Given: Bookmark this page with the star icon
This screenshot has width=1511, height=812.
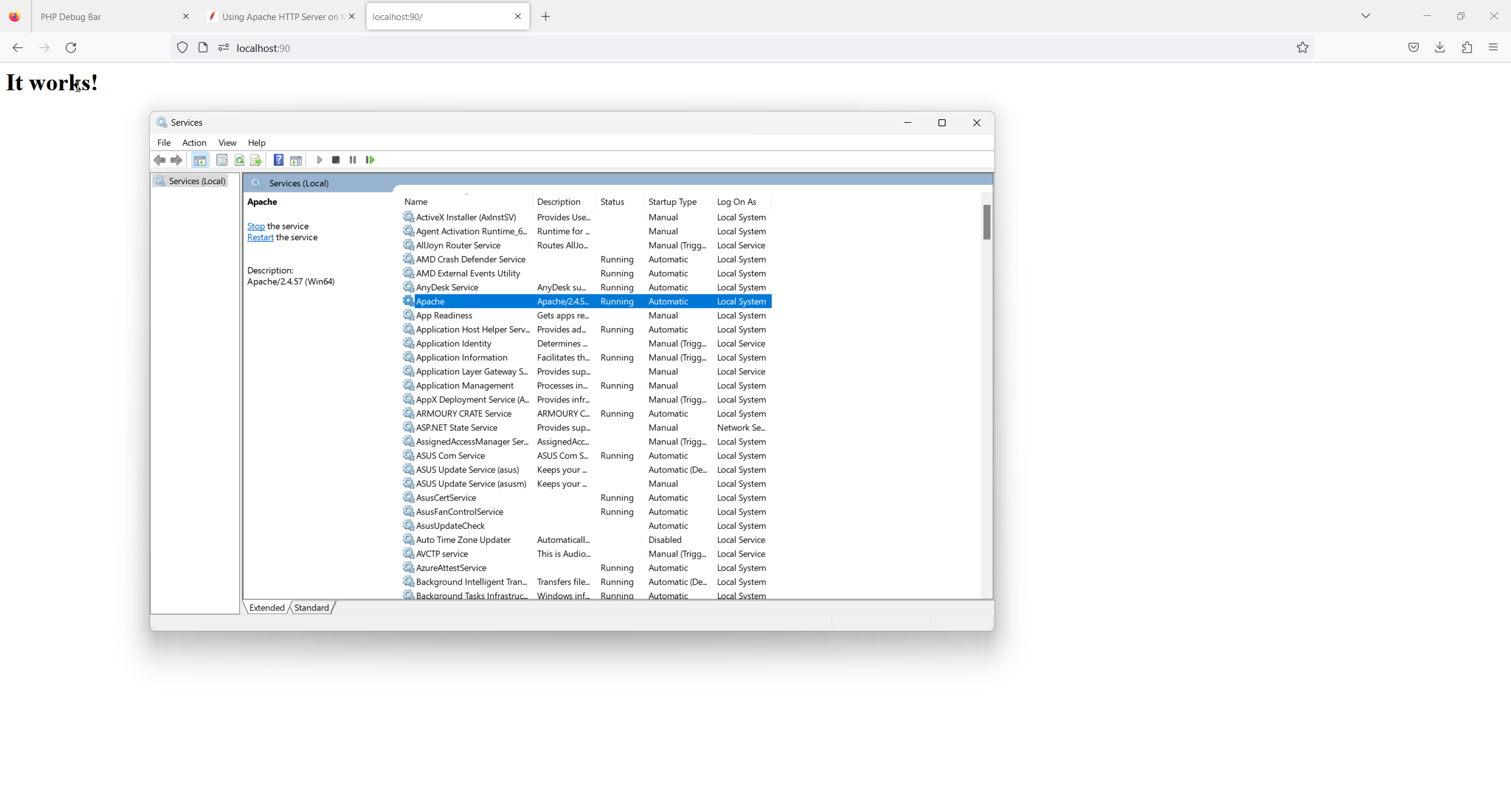Looking at the screenshot, I should (x=1303, y=48).
